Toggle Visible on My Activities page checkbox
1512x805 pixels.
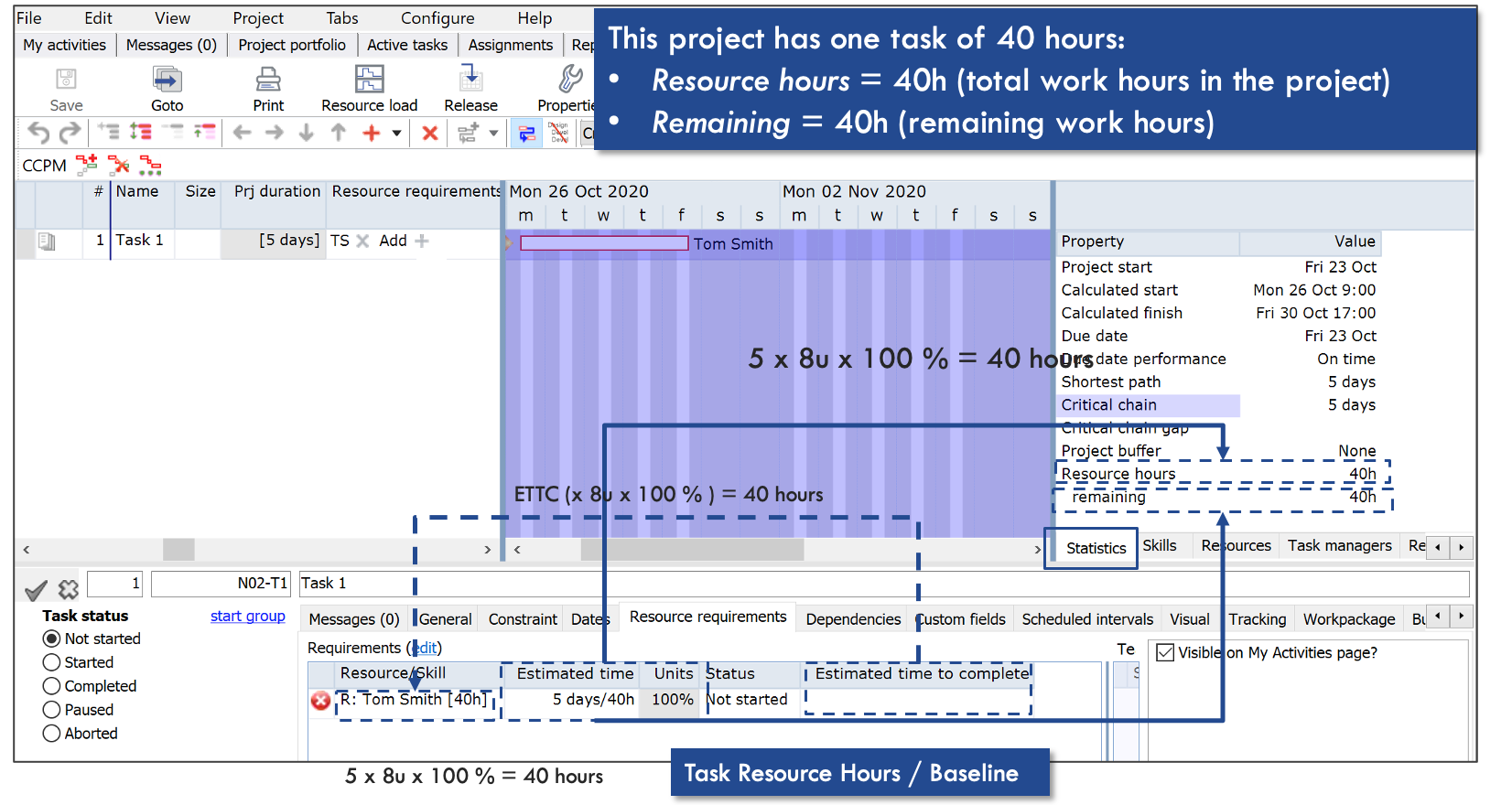click(1165, 652)
